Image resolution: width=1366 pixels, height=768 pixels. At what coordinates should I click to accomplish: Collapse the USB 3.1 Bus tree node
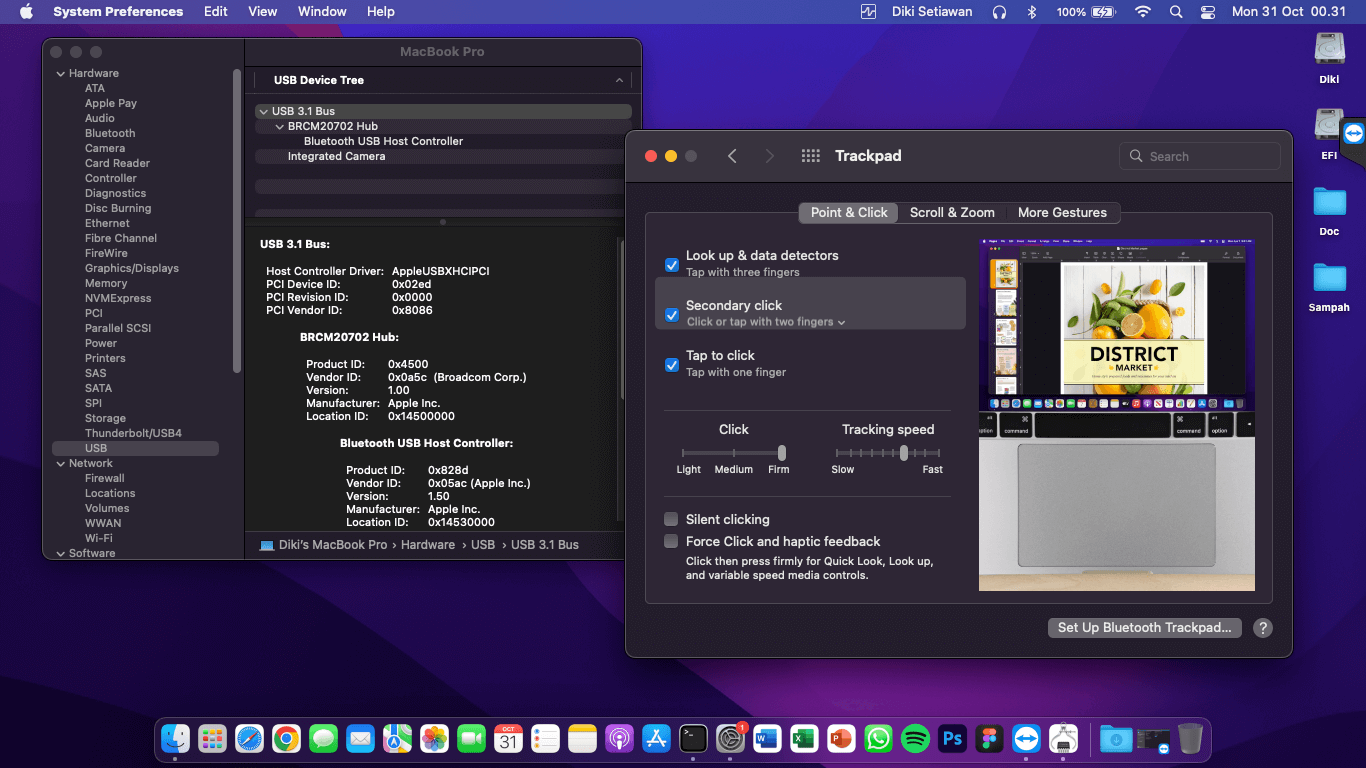coord(263,111)
